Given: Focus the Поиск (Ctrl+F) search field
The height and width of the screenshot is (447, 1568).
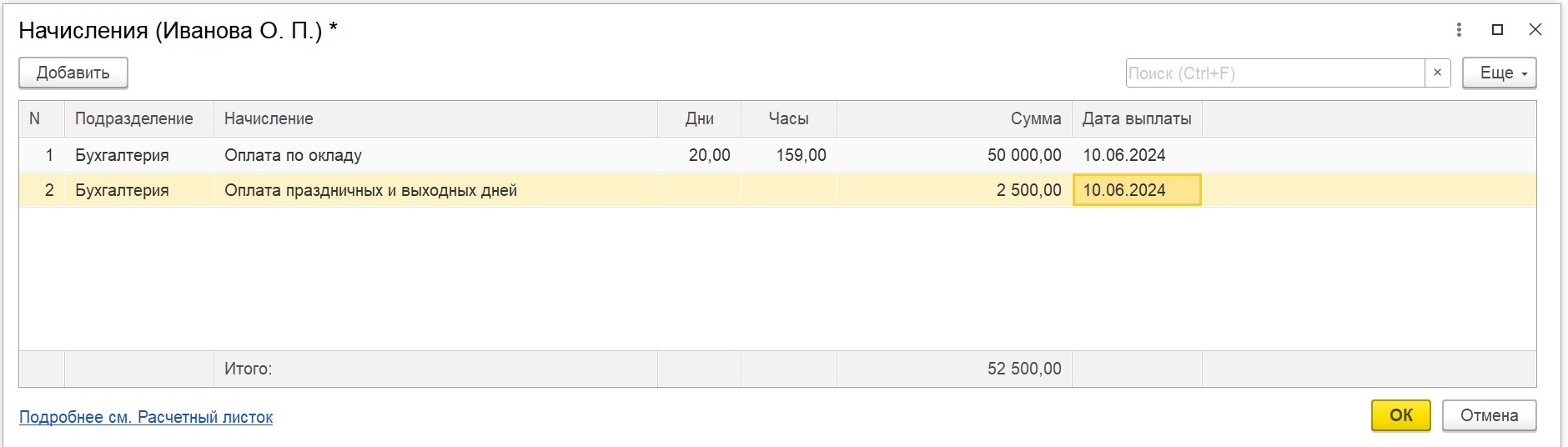Looking at the screenshot, I should (x=1274, y=73).
